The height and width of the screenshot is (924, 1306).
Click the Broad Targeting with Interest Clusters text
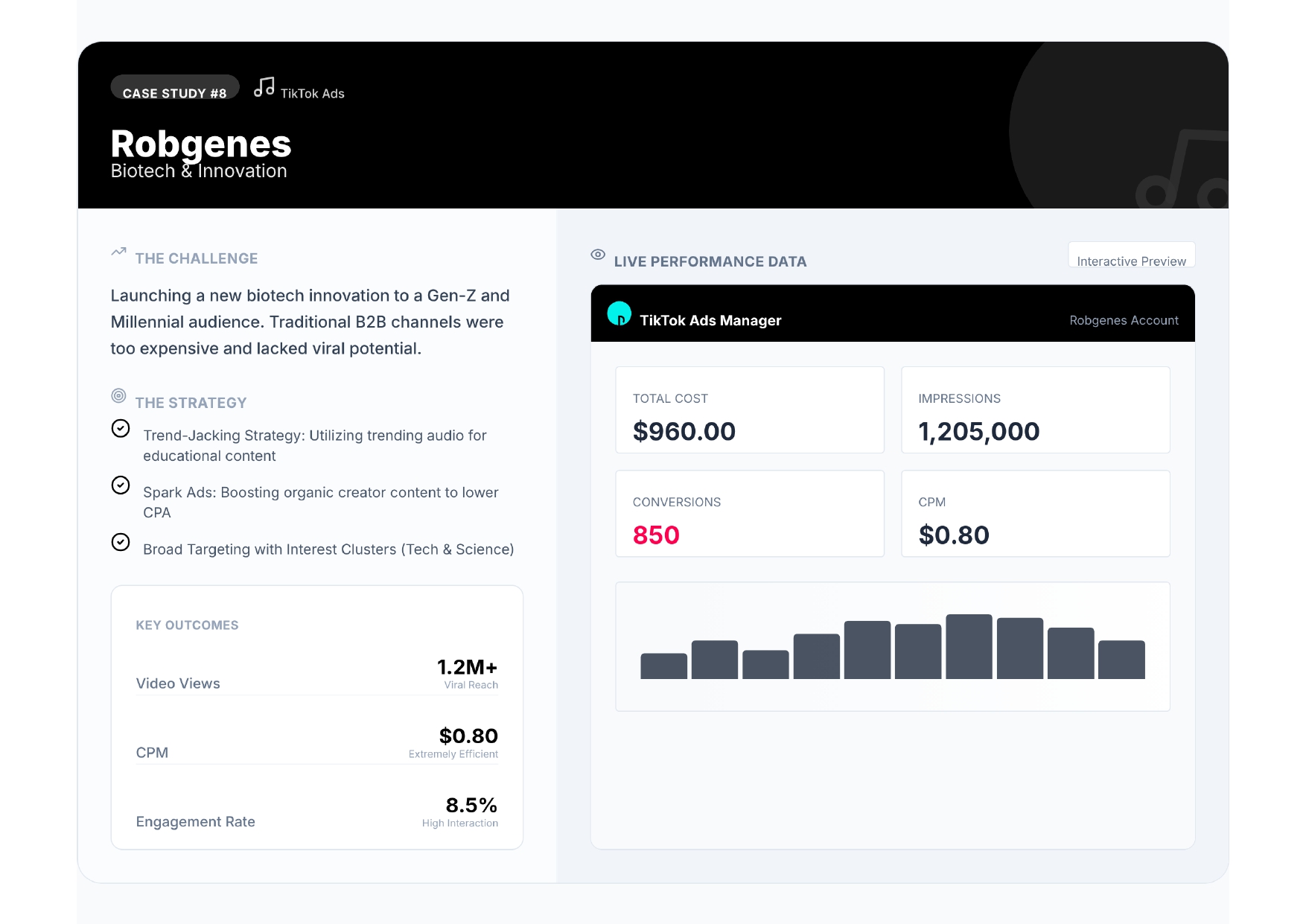click(x=328, y=549)
